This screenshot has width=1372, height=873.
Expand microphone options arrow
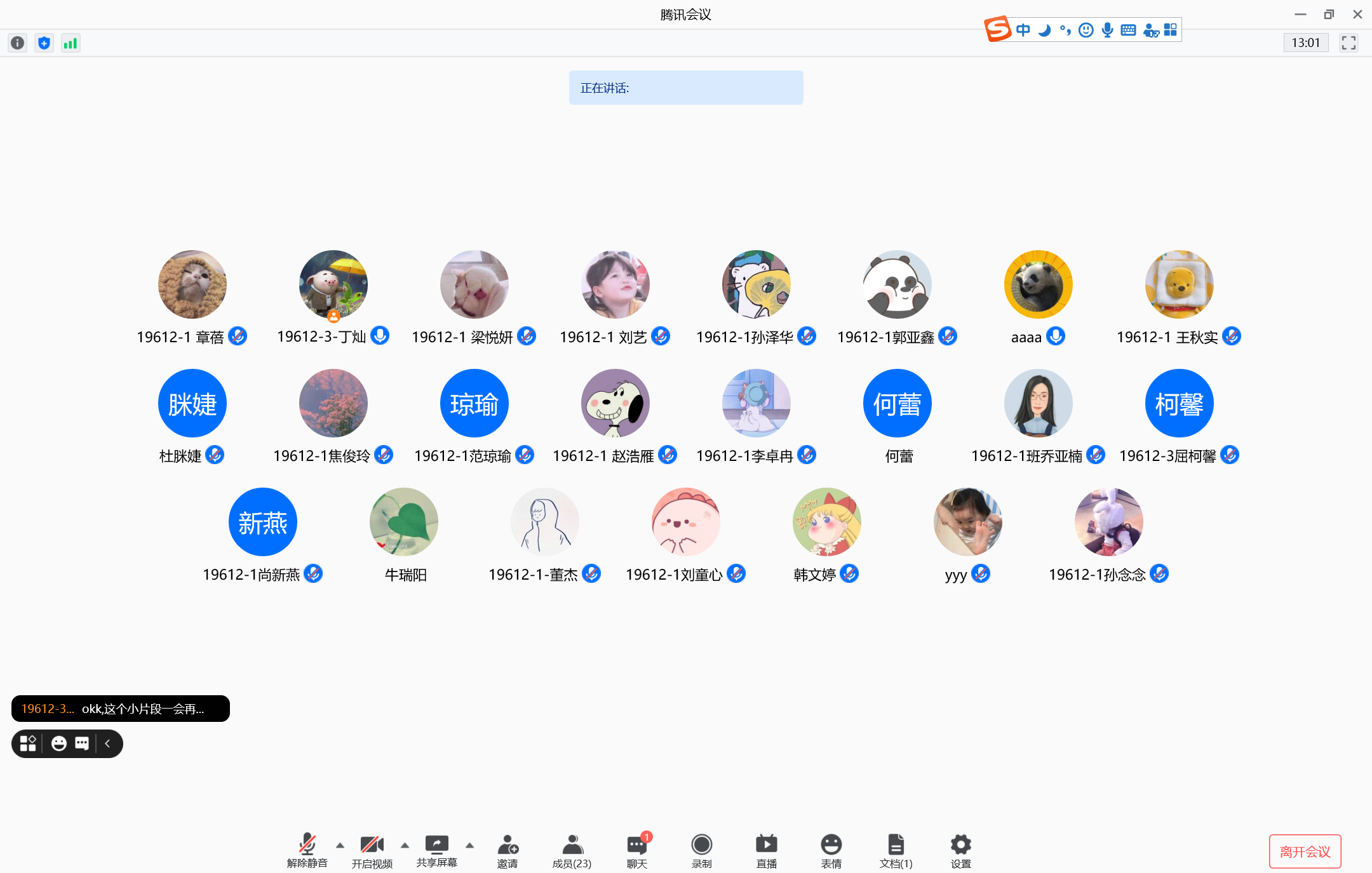pyautogui.click(x=340, y=845)
